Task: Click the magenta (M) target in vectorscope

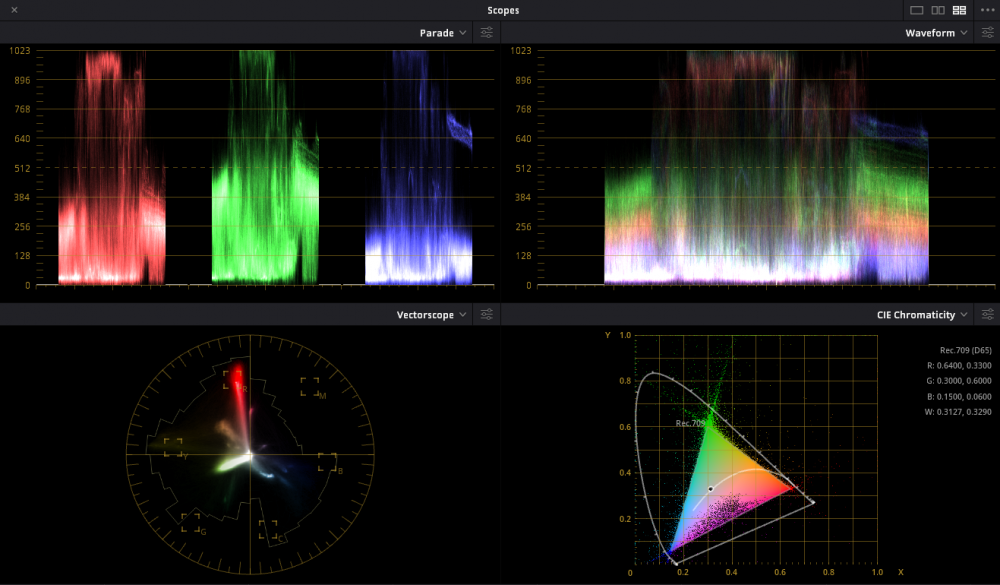Action: tap(310, 388)
